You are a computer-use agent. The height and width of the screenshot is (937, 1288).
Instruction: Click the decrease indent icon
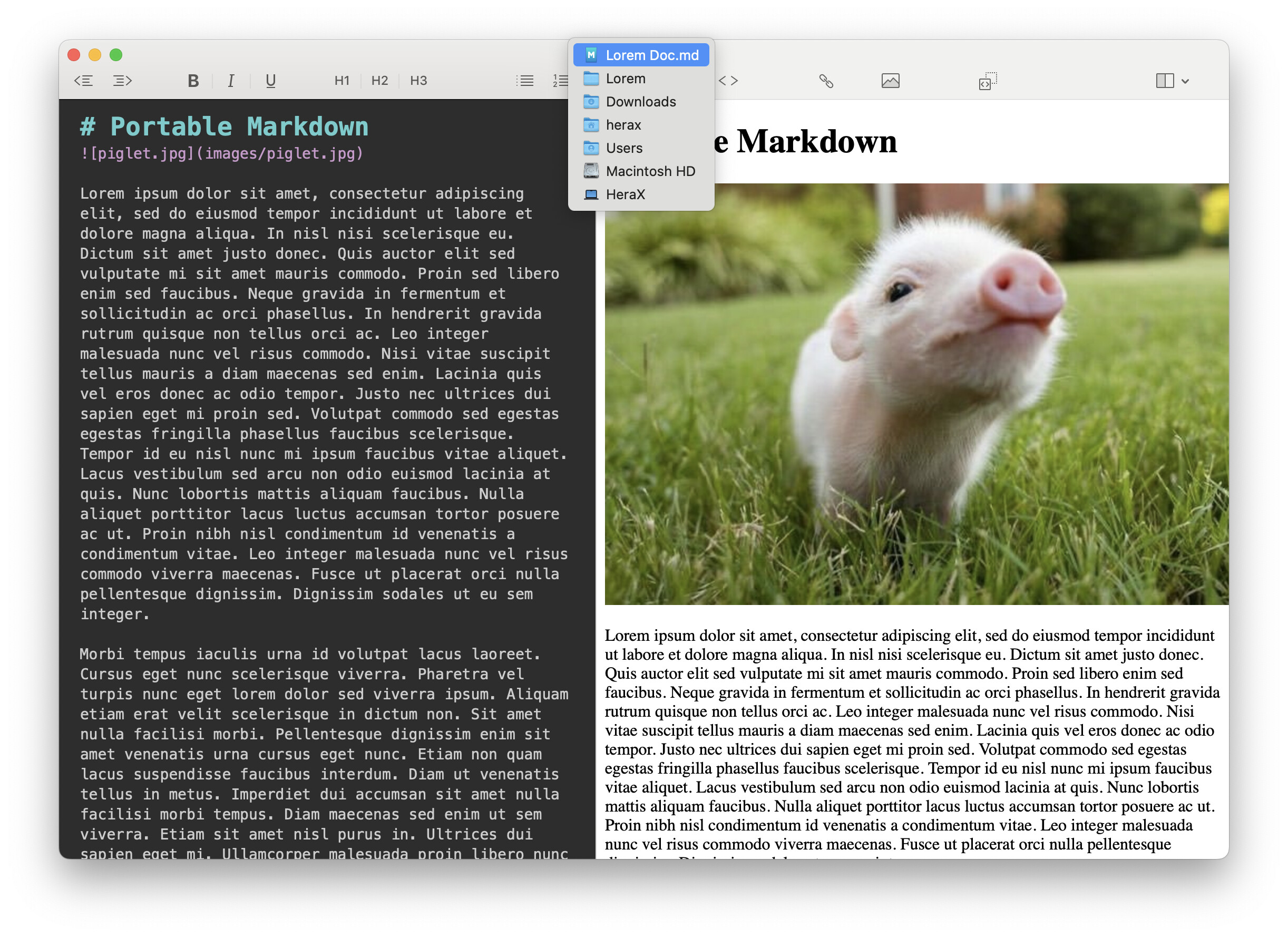click(83, 81)
